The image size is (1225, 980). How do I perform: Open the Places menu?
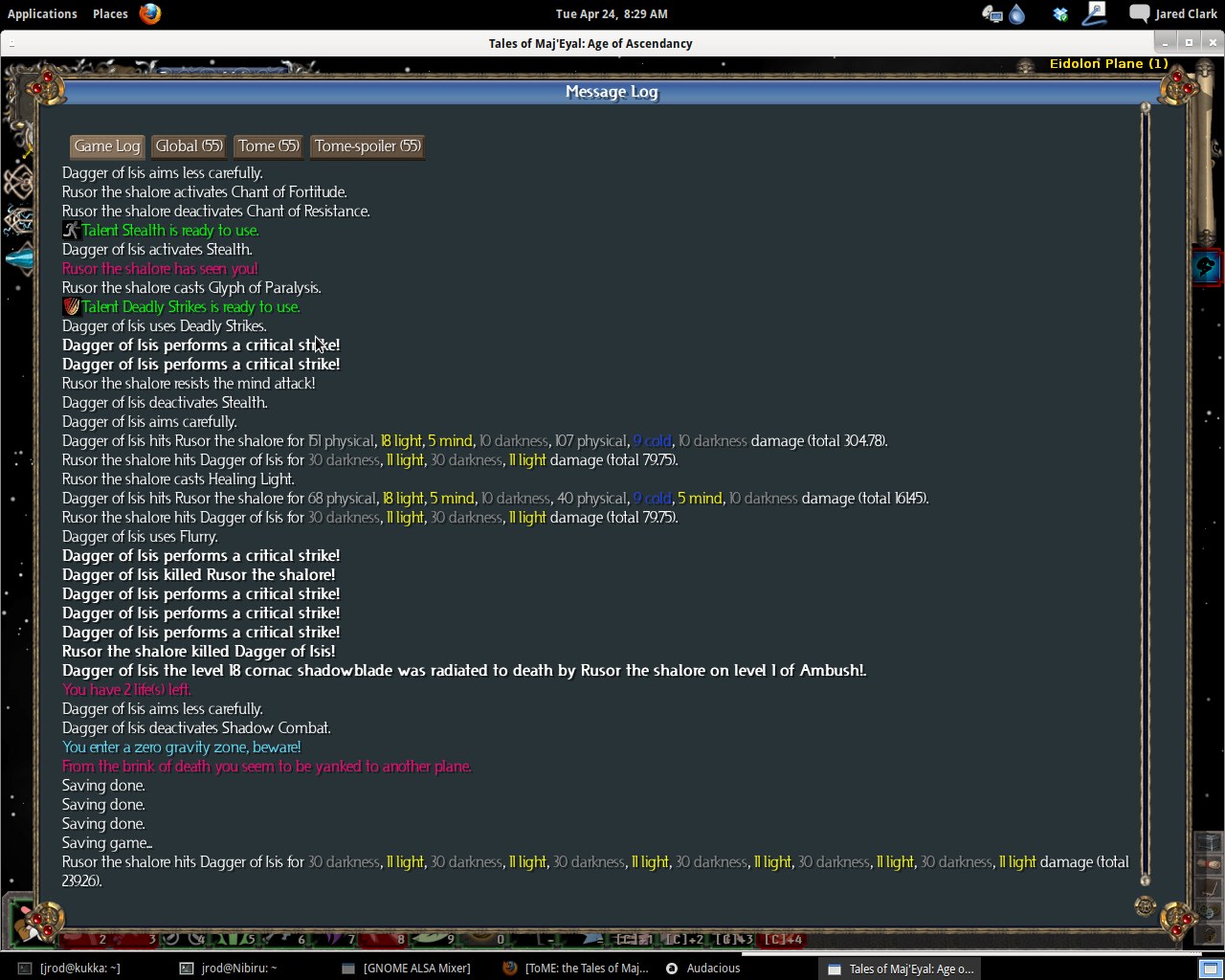pyautogui.click(x=110, y=13)
